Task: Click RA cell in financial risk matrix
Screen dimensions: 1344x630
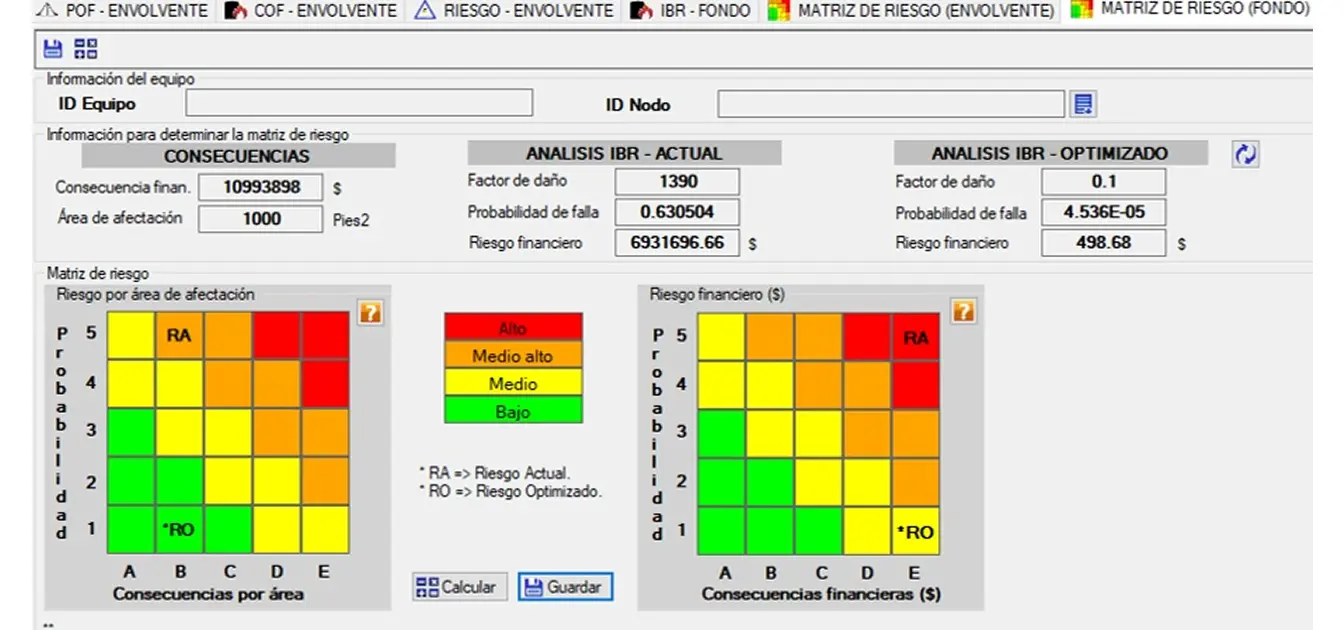Action: pos(916,338)
